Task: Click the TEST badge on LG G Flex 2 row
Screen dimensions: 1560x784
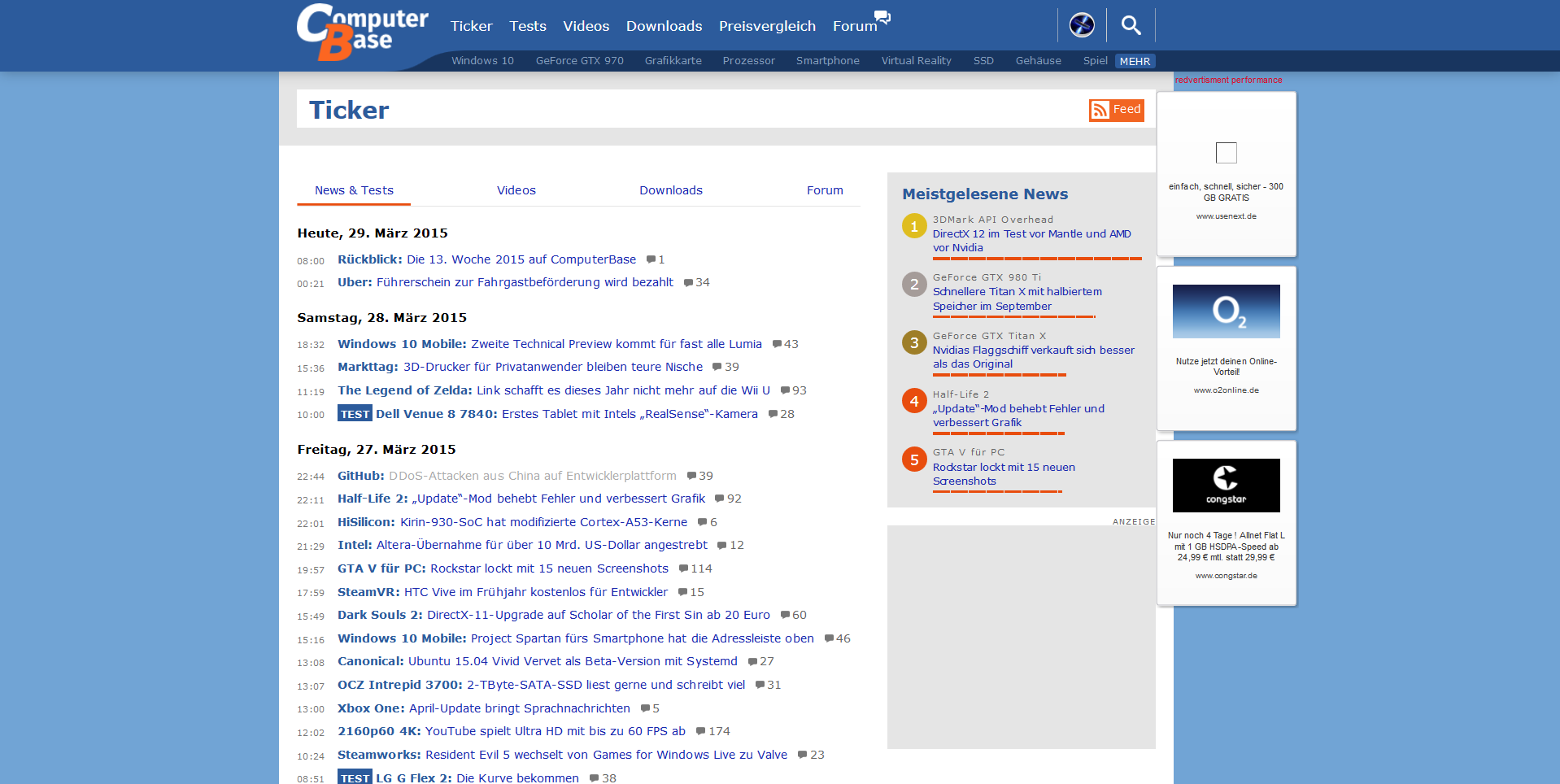Action: 355,777
